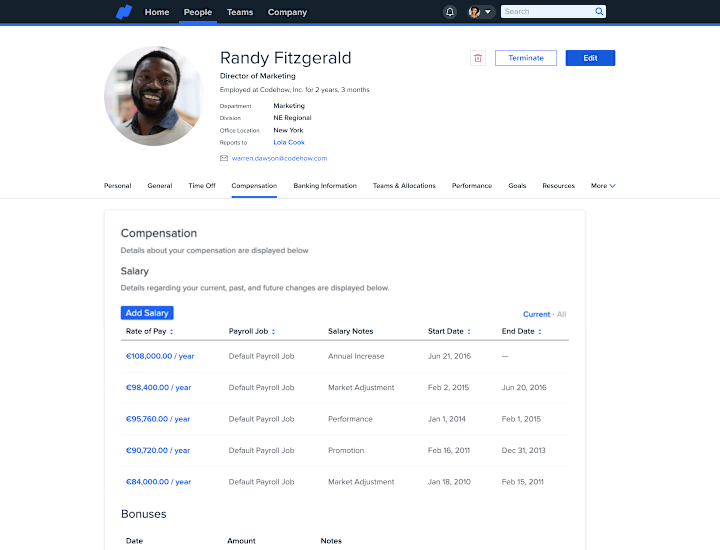
Task: Open the Banking Information tab
Action: (325, 186)
